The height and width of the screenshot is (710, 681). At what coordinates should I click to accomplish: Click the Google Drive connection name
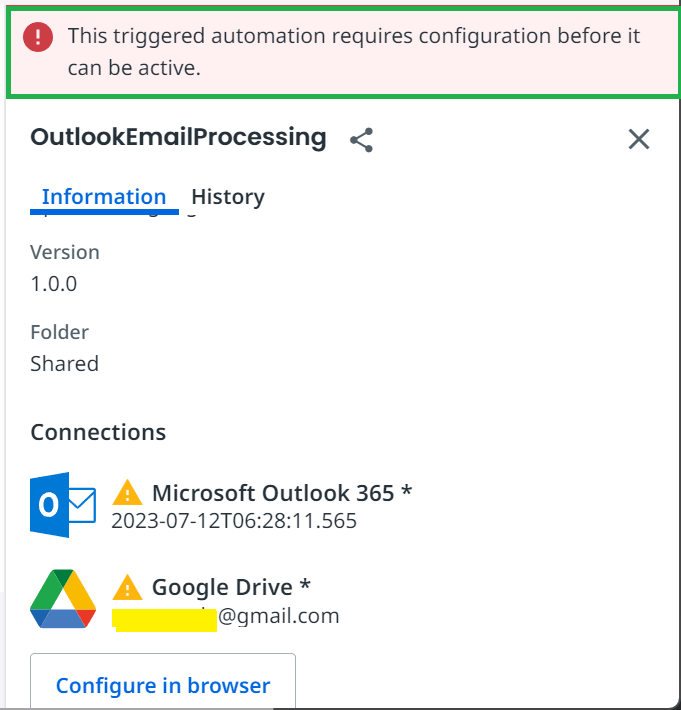pos(231,587)
